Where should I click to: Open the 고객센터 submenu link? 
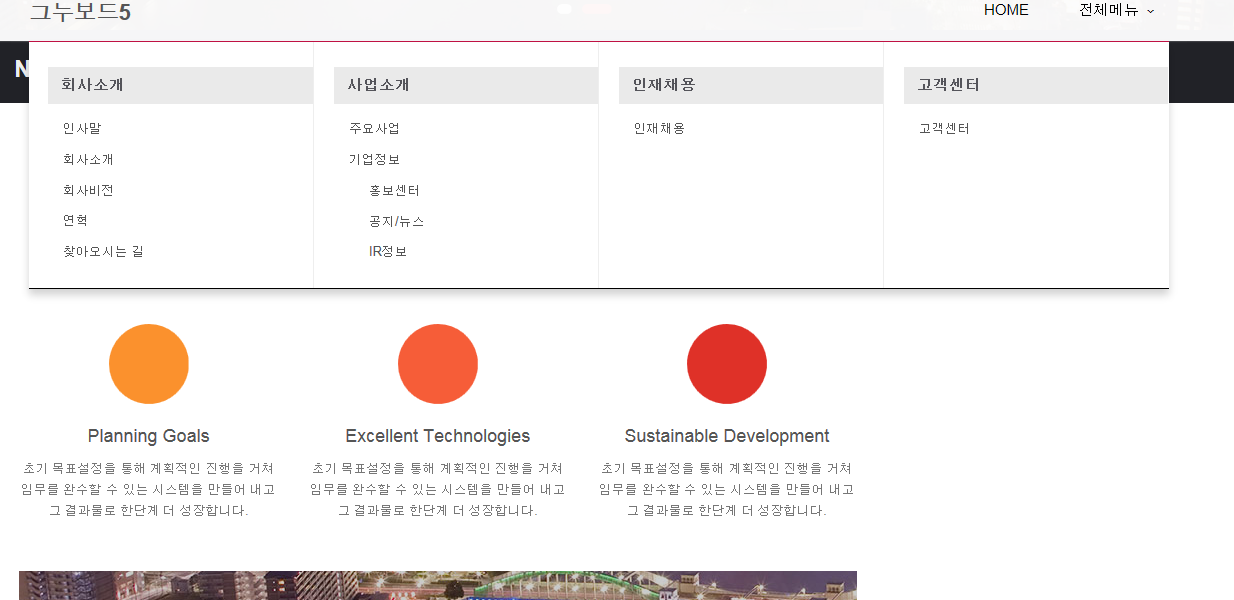[x=944, y=129]
